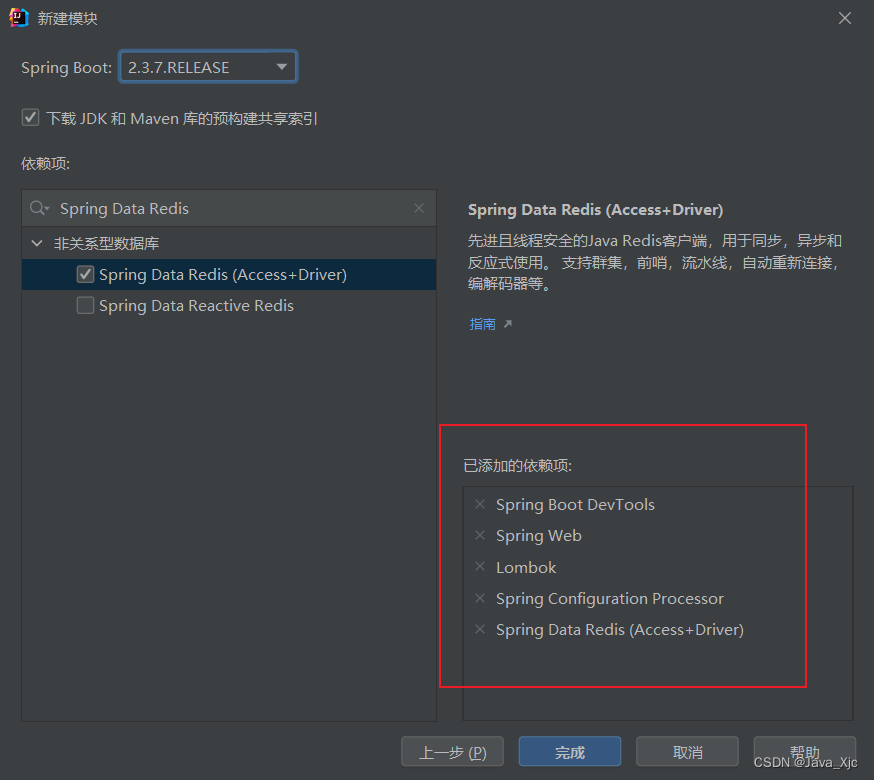Select Spring Data Redis in added list
Image resolution: width=874 pixels, height=780 pixels.
pos(620,630)
